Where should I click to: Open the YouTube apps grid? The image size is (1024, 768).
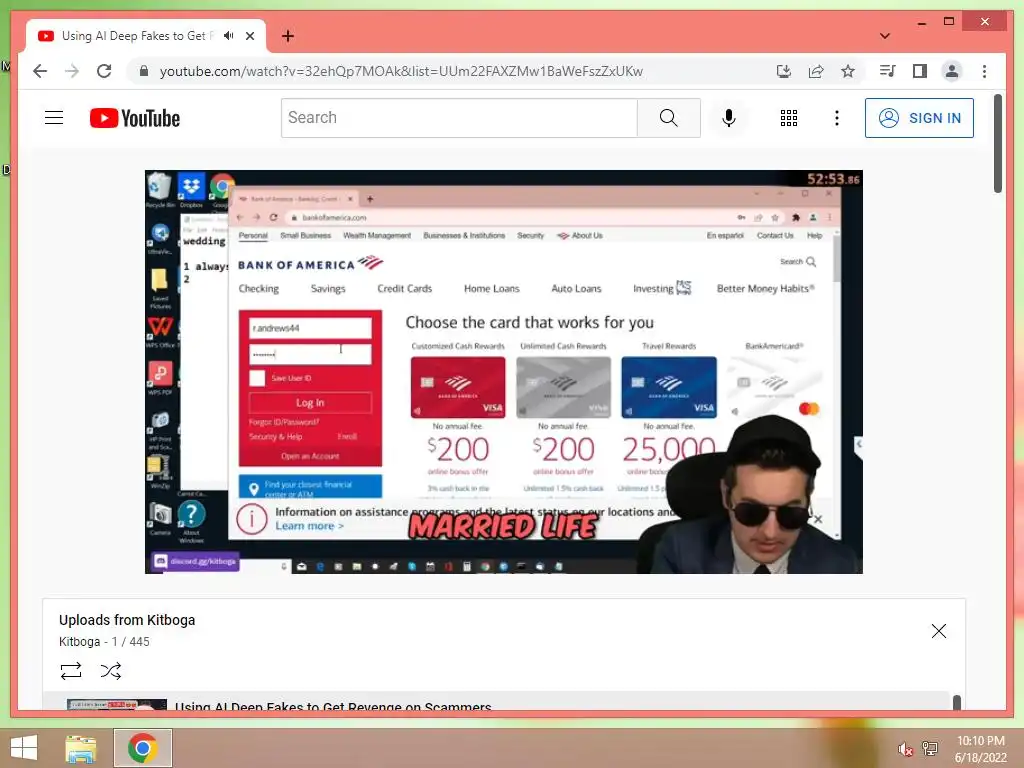(789, 118)
